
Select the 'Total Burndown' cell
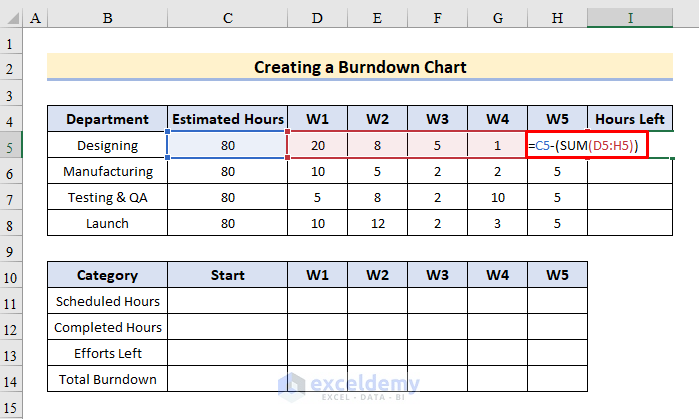click(107, 379)
